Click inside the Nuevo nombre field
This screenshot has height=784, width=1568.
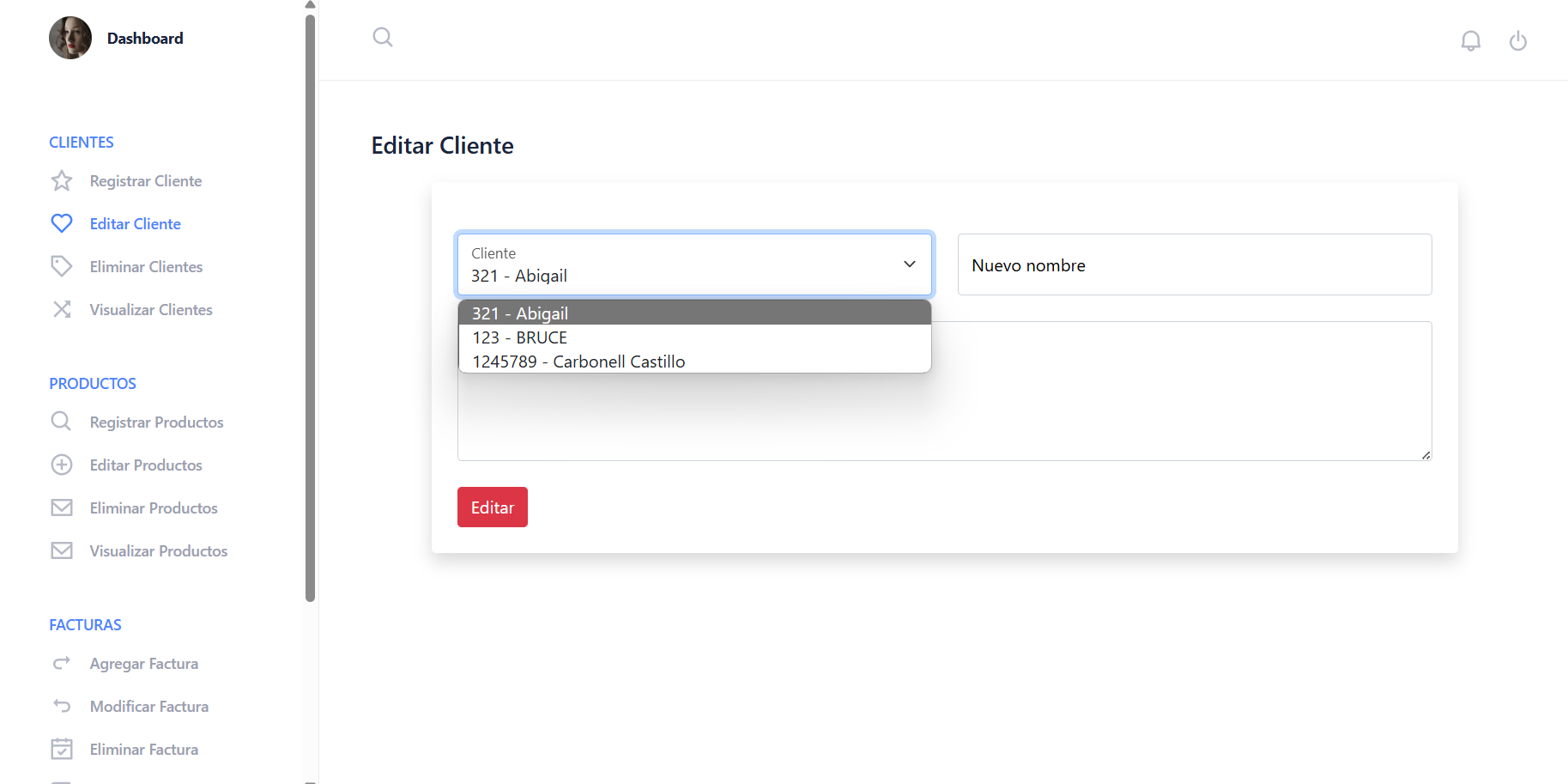tap(1193, 264)
